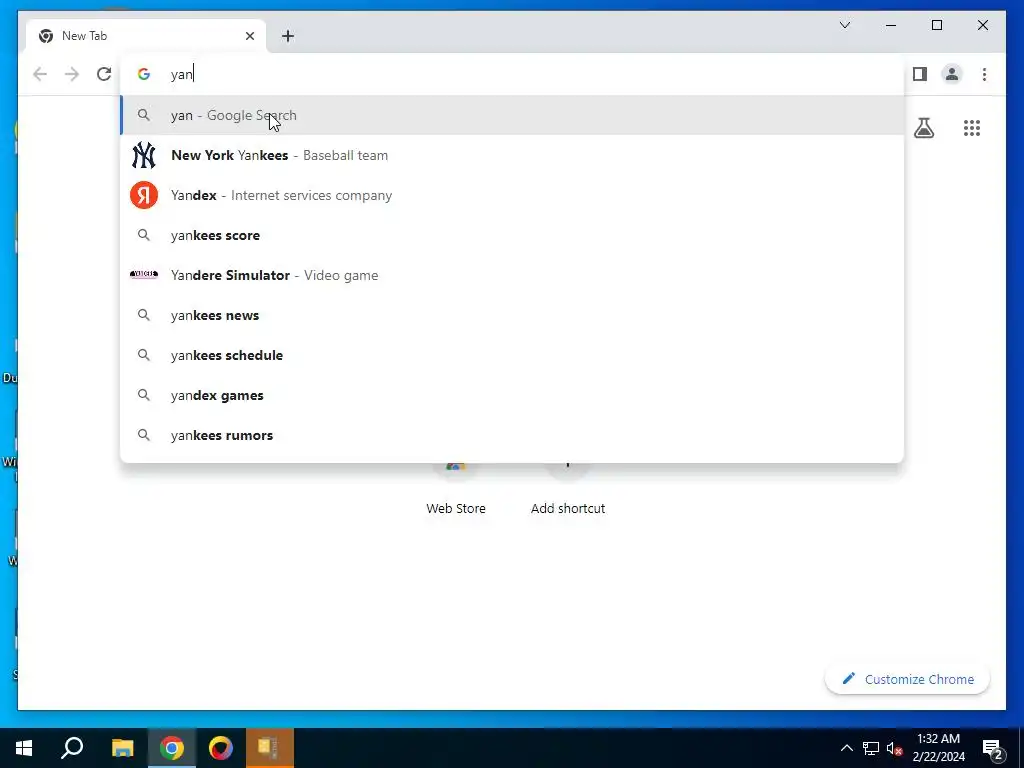Screen dimensions: 1024x768
Task: Pick the 'yankees schedule' suggestion
Action: [x=513, y=355]
